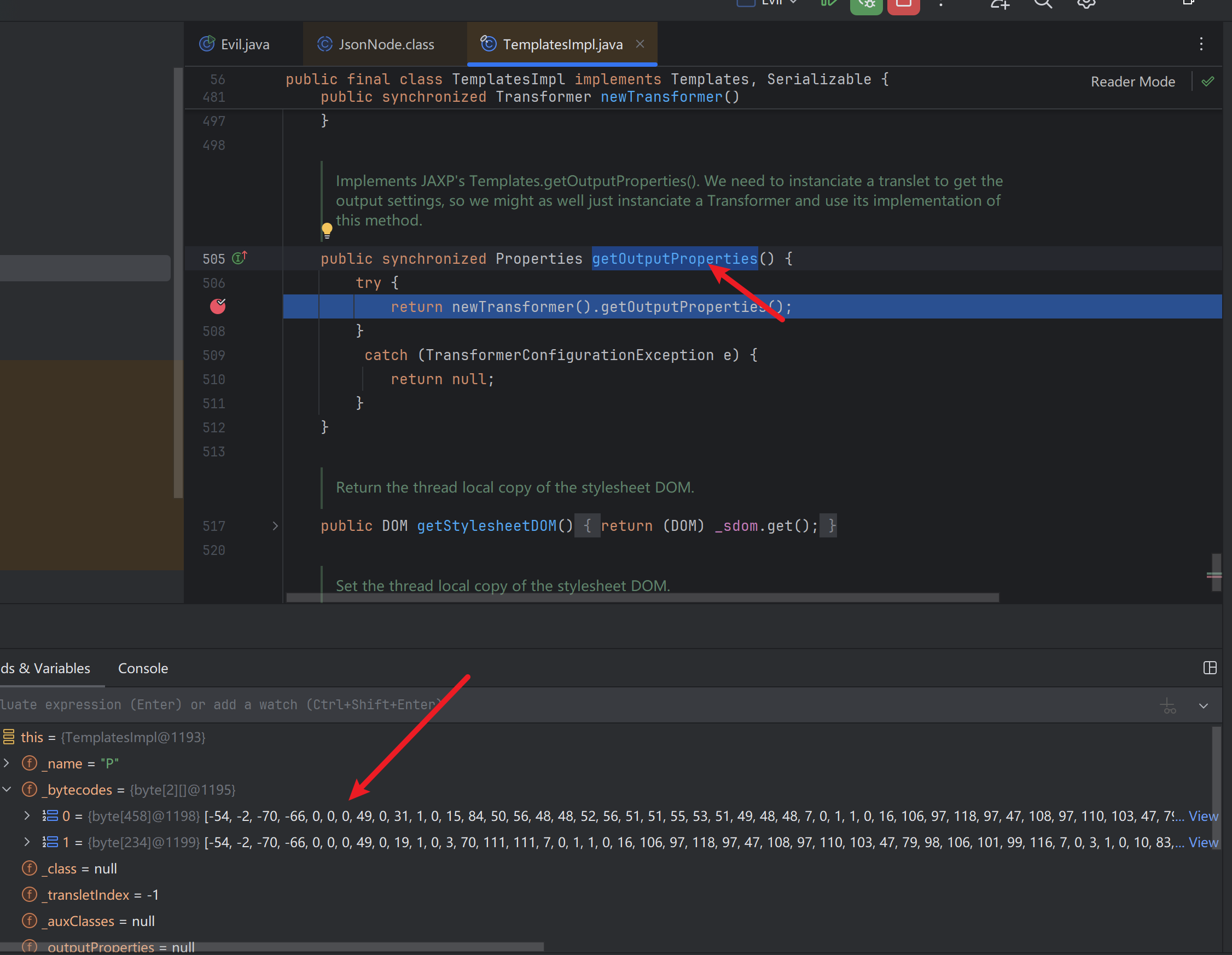Image resolution: width=1232 pixels, height=955 pixels.
Task: Click the Java class icon on Evil.java tab
Action: pos(207,43)
